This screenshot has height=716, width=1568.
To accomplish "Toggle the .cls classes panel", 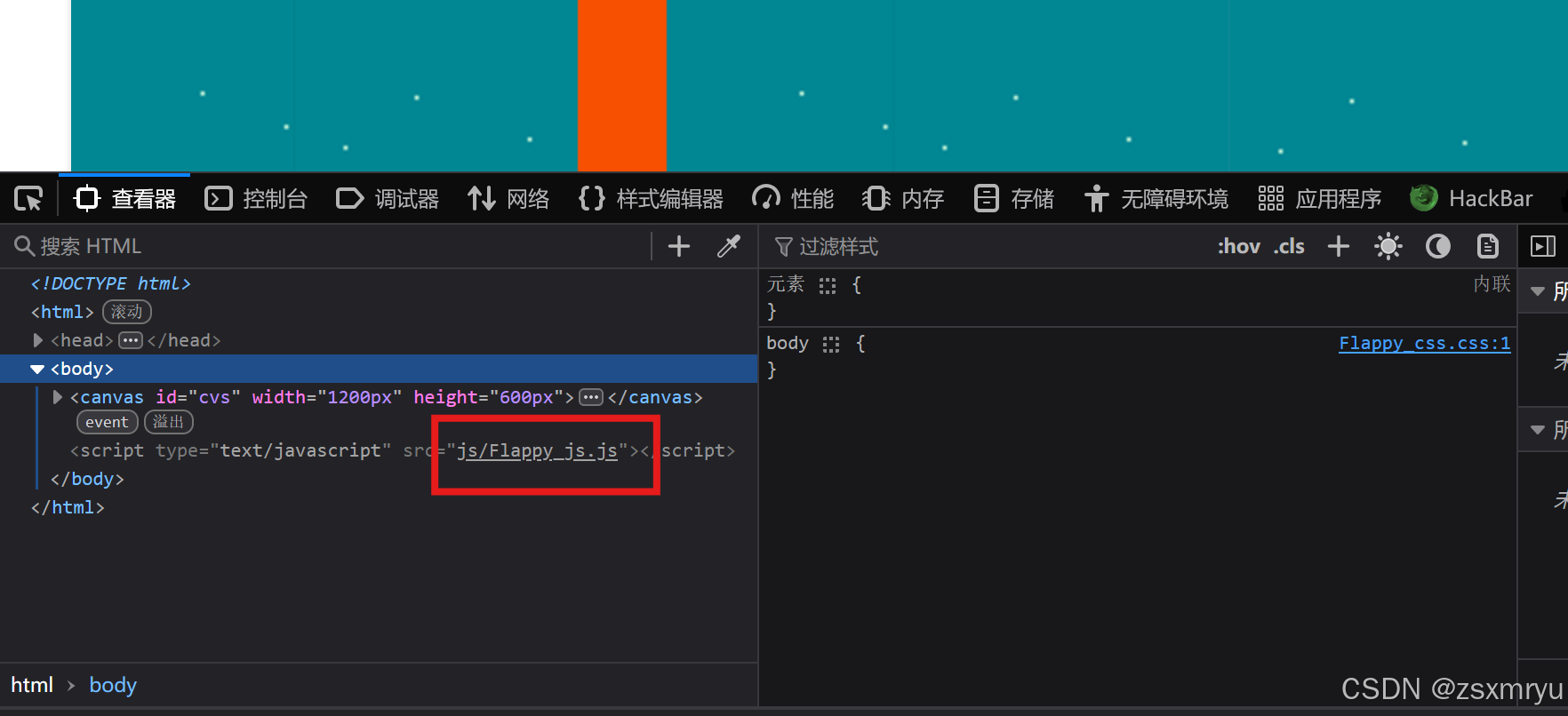I will [1289, 246].
